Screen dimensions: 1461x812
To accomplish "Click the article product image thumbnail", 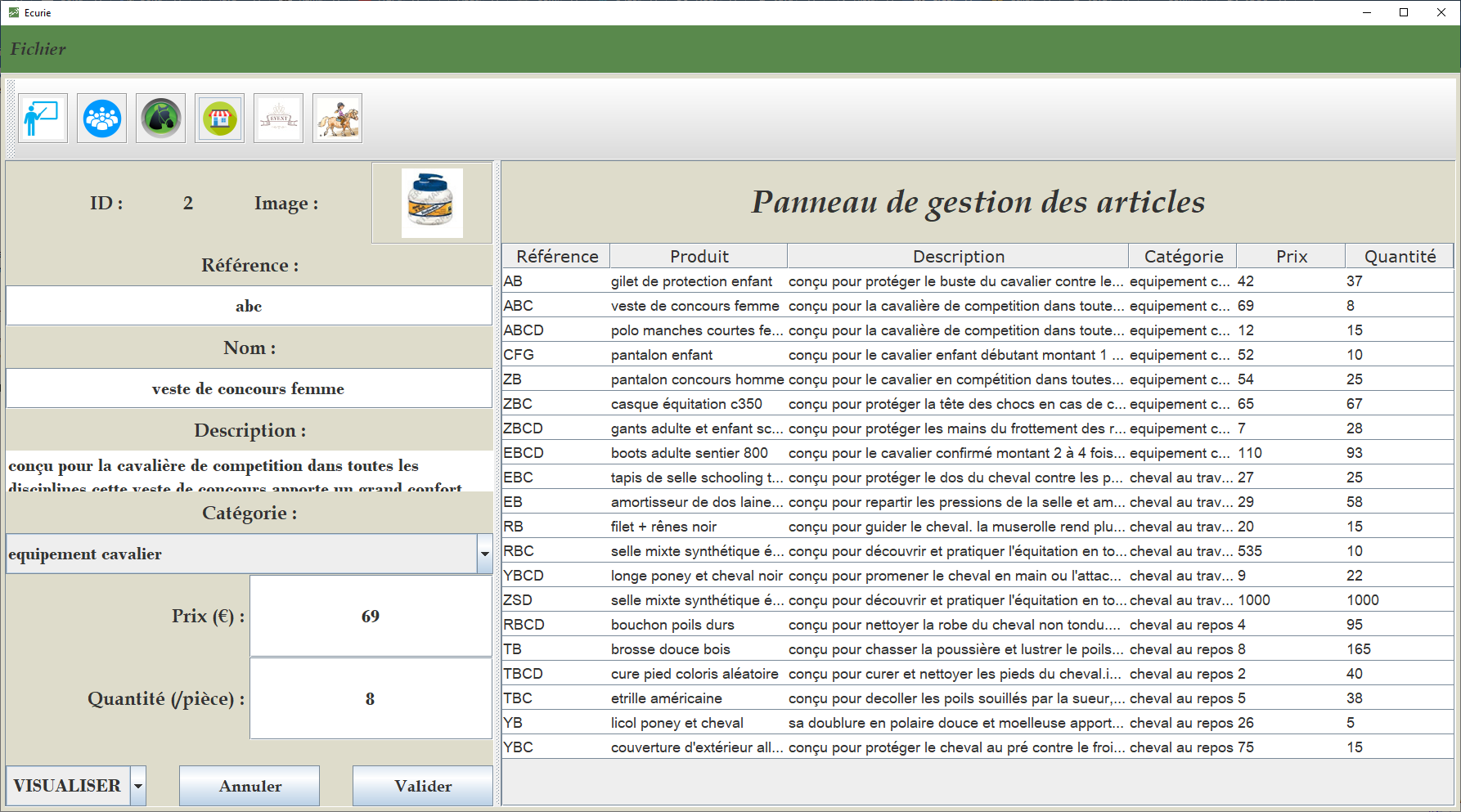I will [x=432, y=203].
